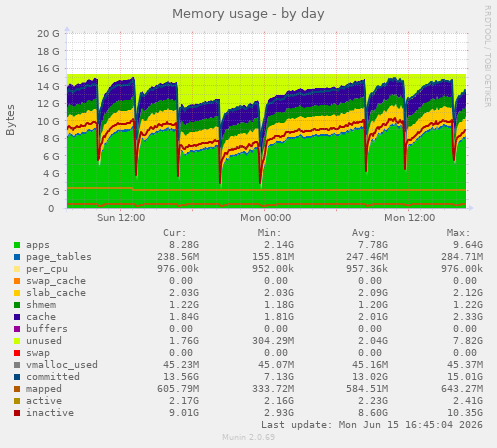Screen dimensions: 497x448
Task: Click cache avg value 2.01G
Action: [x=373, y=317]
